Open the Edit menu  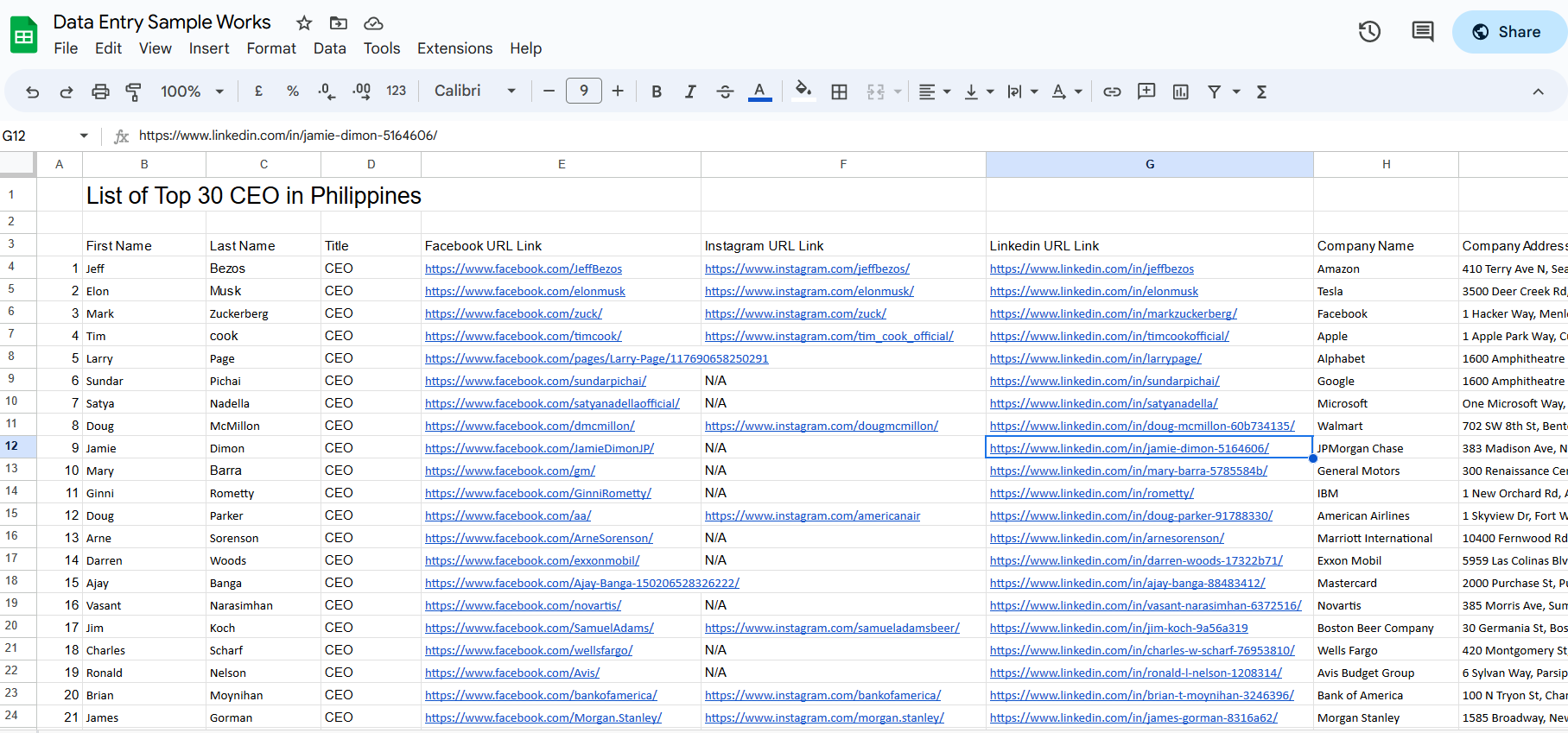coord(108,48)
